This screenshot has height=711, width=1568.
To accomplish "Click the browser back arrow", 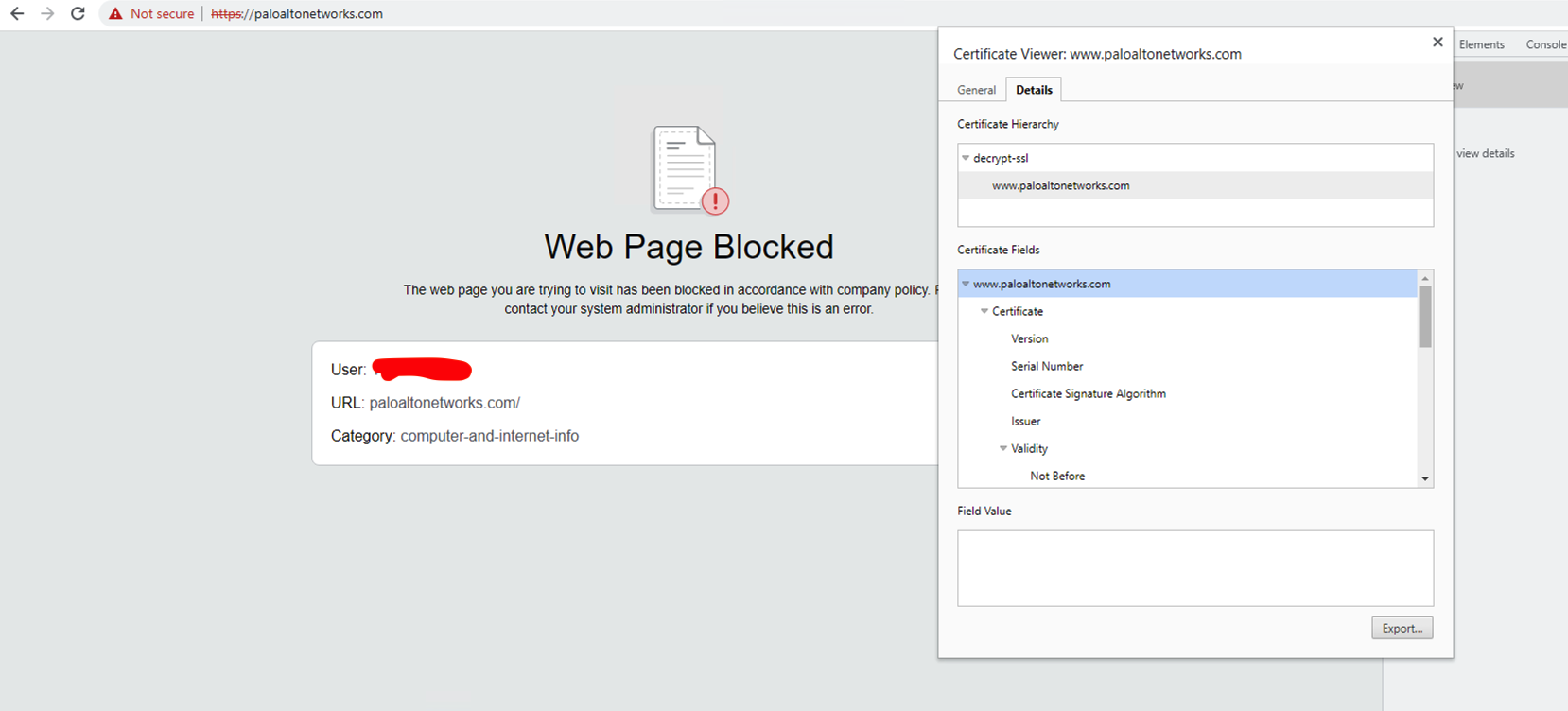I will click(17, 13).
